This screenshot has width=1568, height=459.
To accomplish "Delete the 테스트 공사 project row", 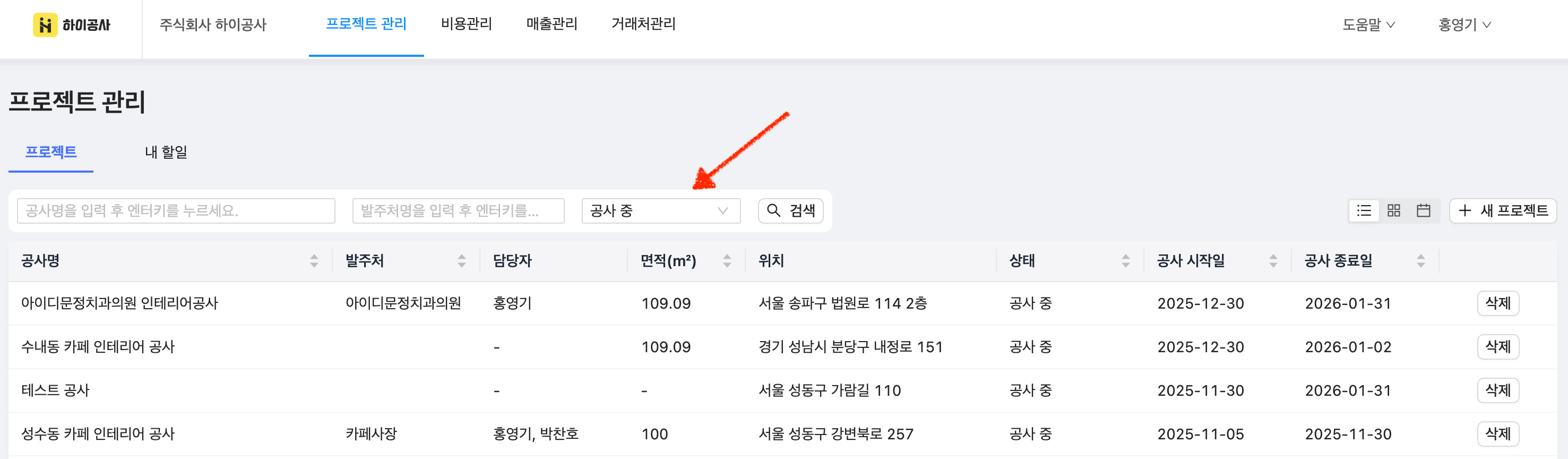I will pos(1497,390).
